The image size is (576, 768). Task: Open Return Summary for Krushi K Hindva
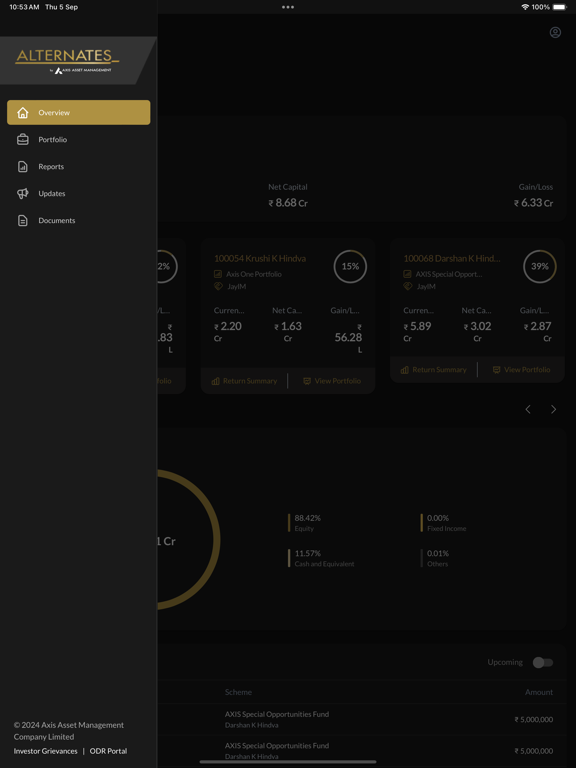[x=244, y=381]
